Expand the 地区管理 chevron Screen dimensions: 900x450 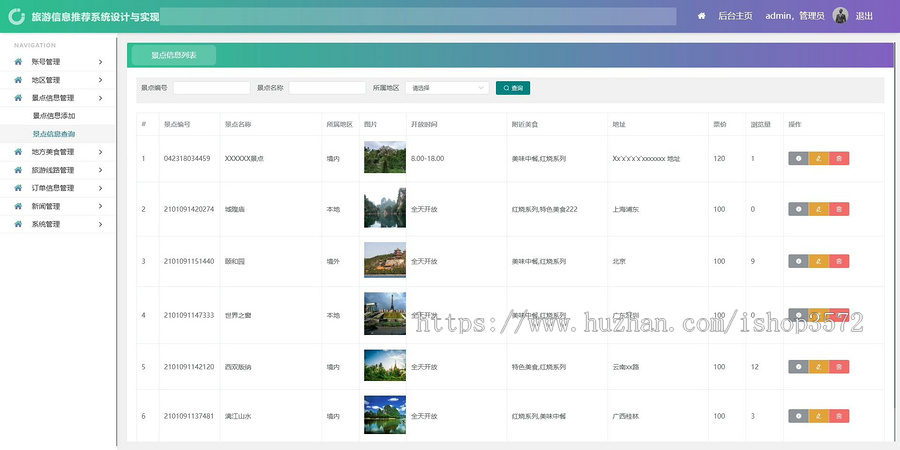click(x=100, y=80)
